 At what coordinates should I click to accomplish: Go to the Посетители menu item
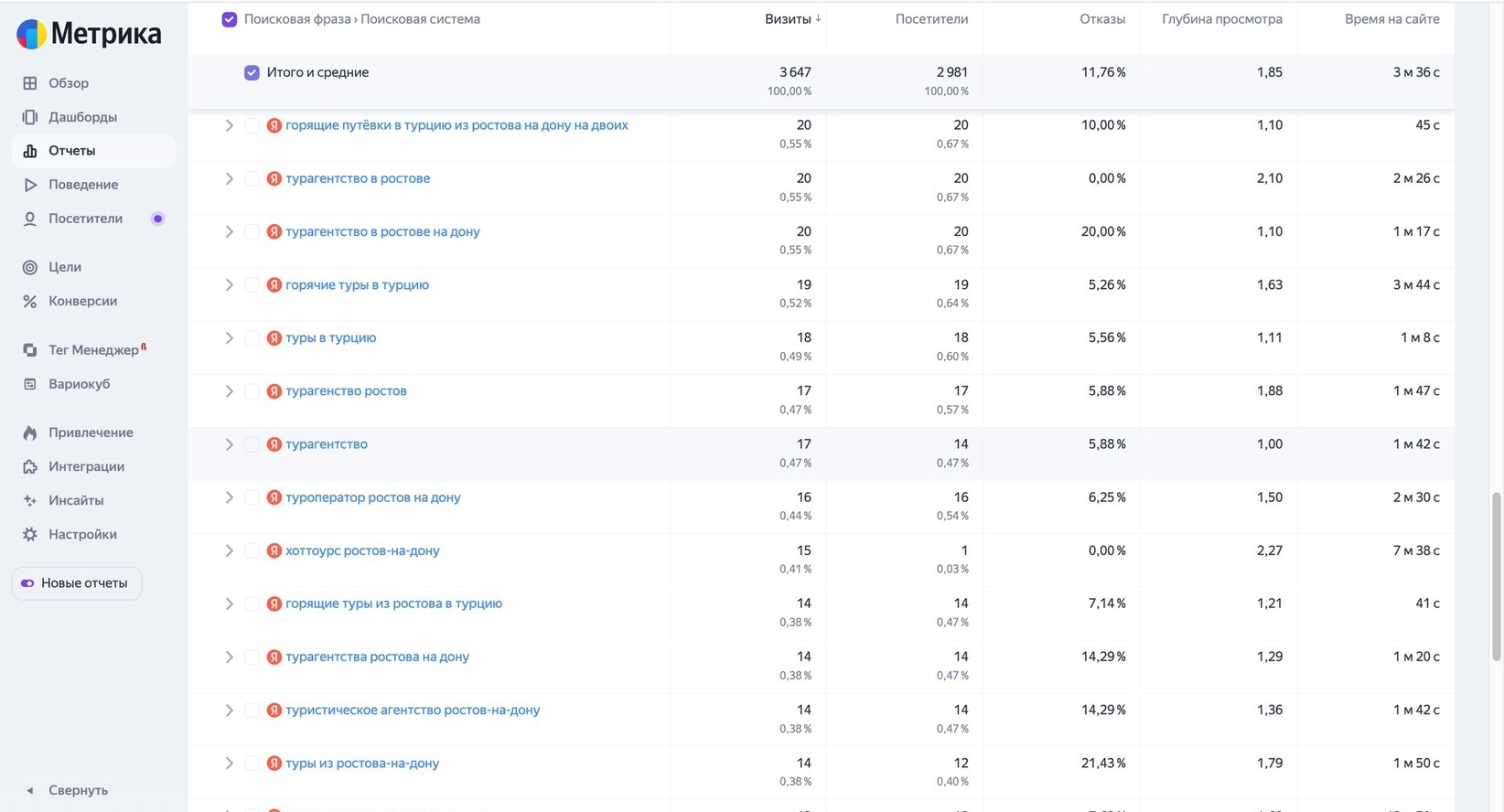click(x=85, y=219)
